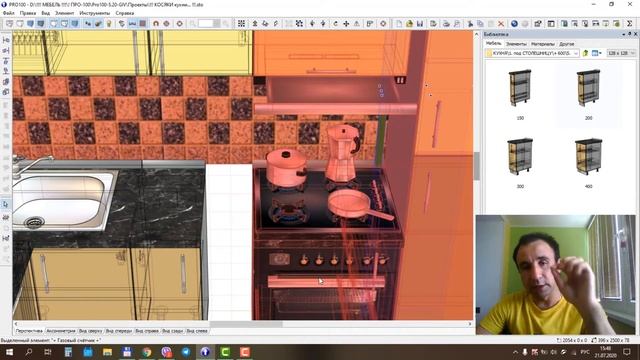The width and height of the screenshot is (640, 360).
Task: Switch to the Вид слева tab
Action: point(197,331)
